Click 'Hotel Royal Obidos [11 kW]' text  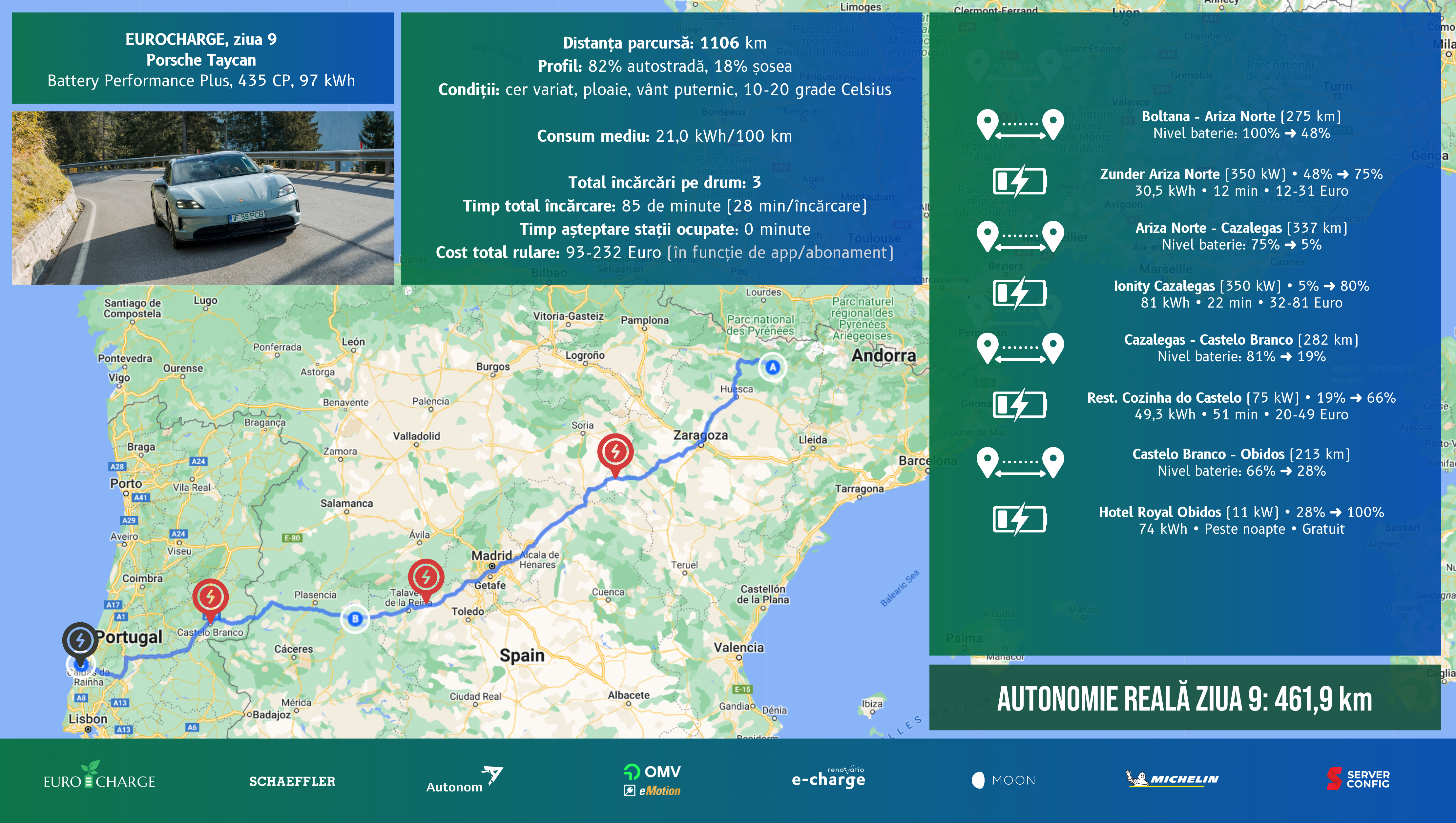click(x=1189, y=512)
